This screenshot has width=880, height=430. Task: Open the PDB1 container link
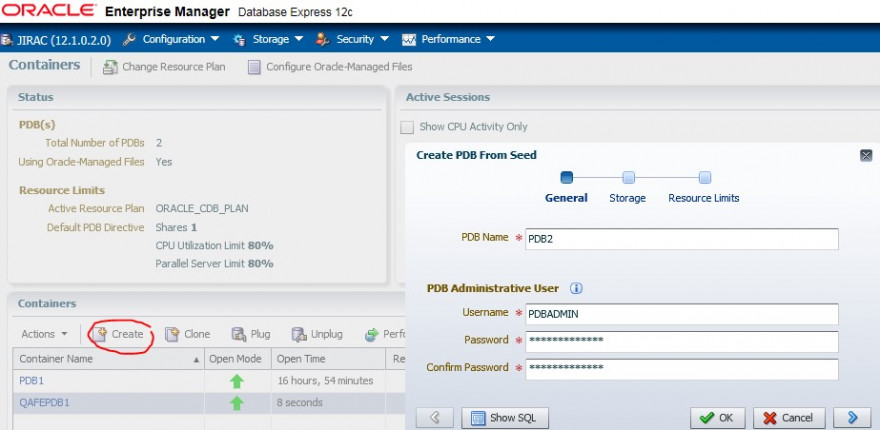31,381
